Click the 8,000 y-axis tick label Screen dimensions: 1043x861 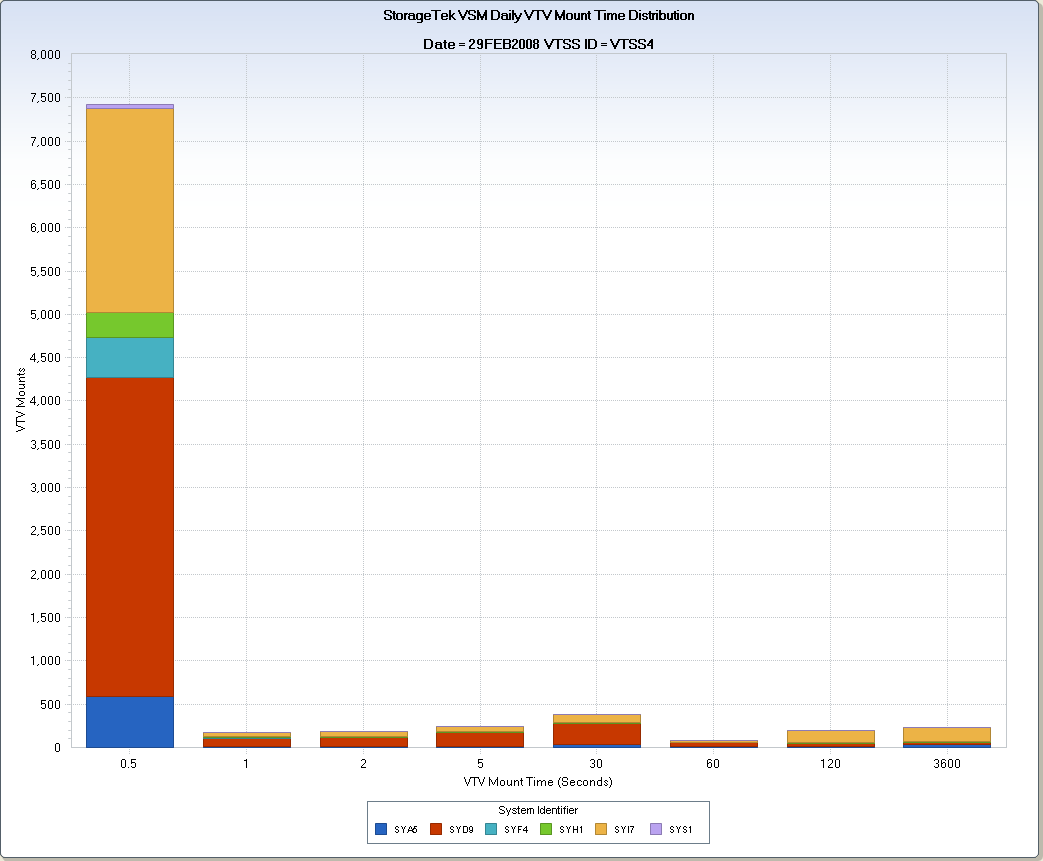pyautogui.click(x=45, y=55)
